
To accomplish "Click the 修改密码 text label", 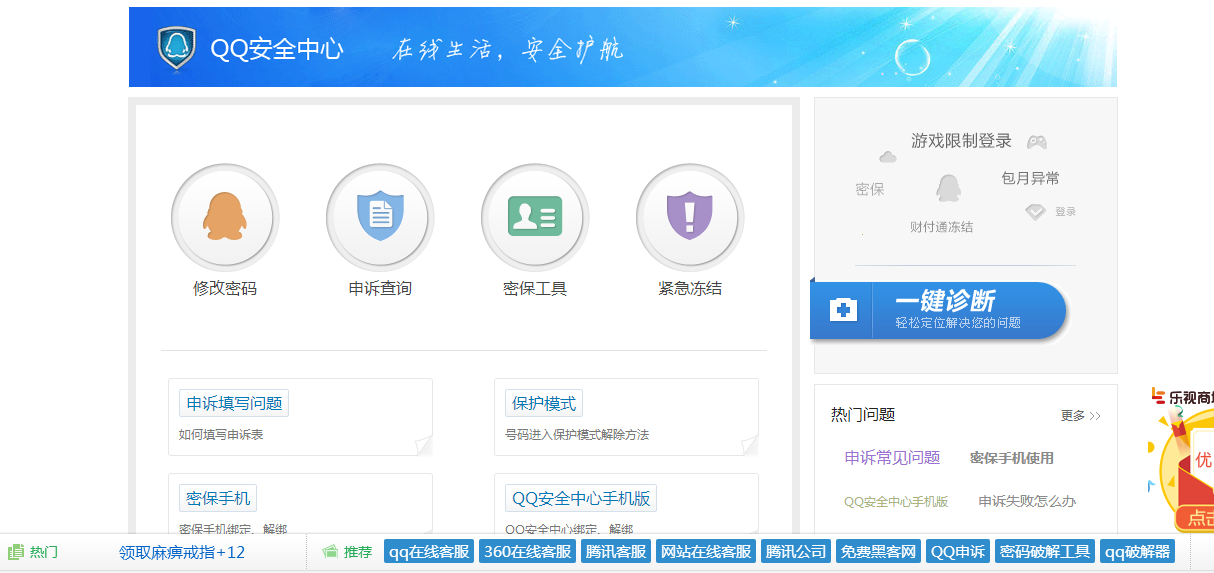I will tap(225, 289).
